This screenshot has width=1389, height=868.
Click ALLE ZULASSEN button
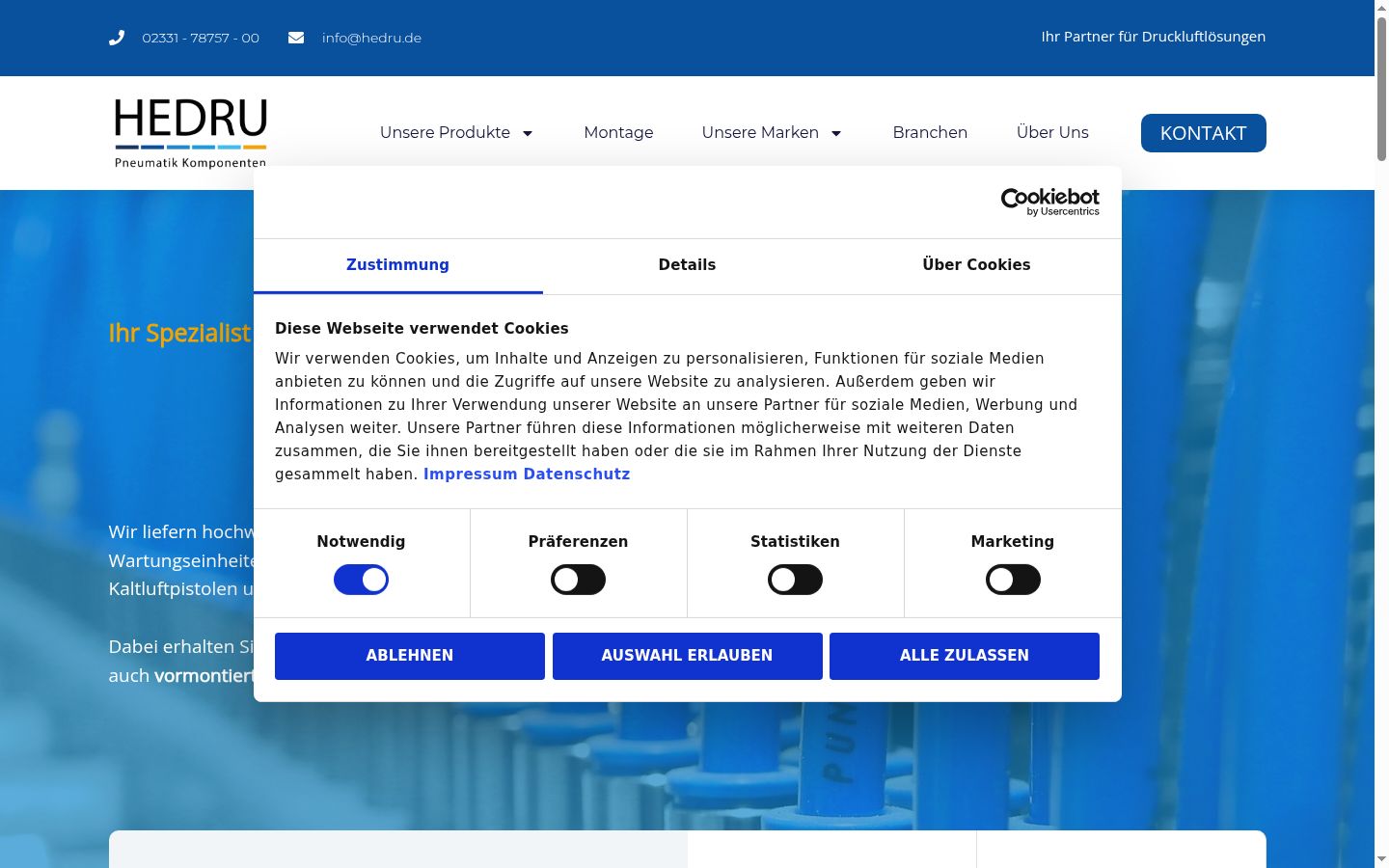click(x=965, y=656)
